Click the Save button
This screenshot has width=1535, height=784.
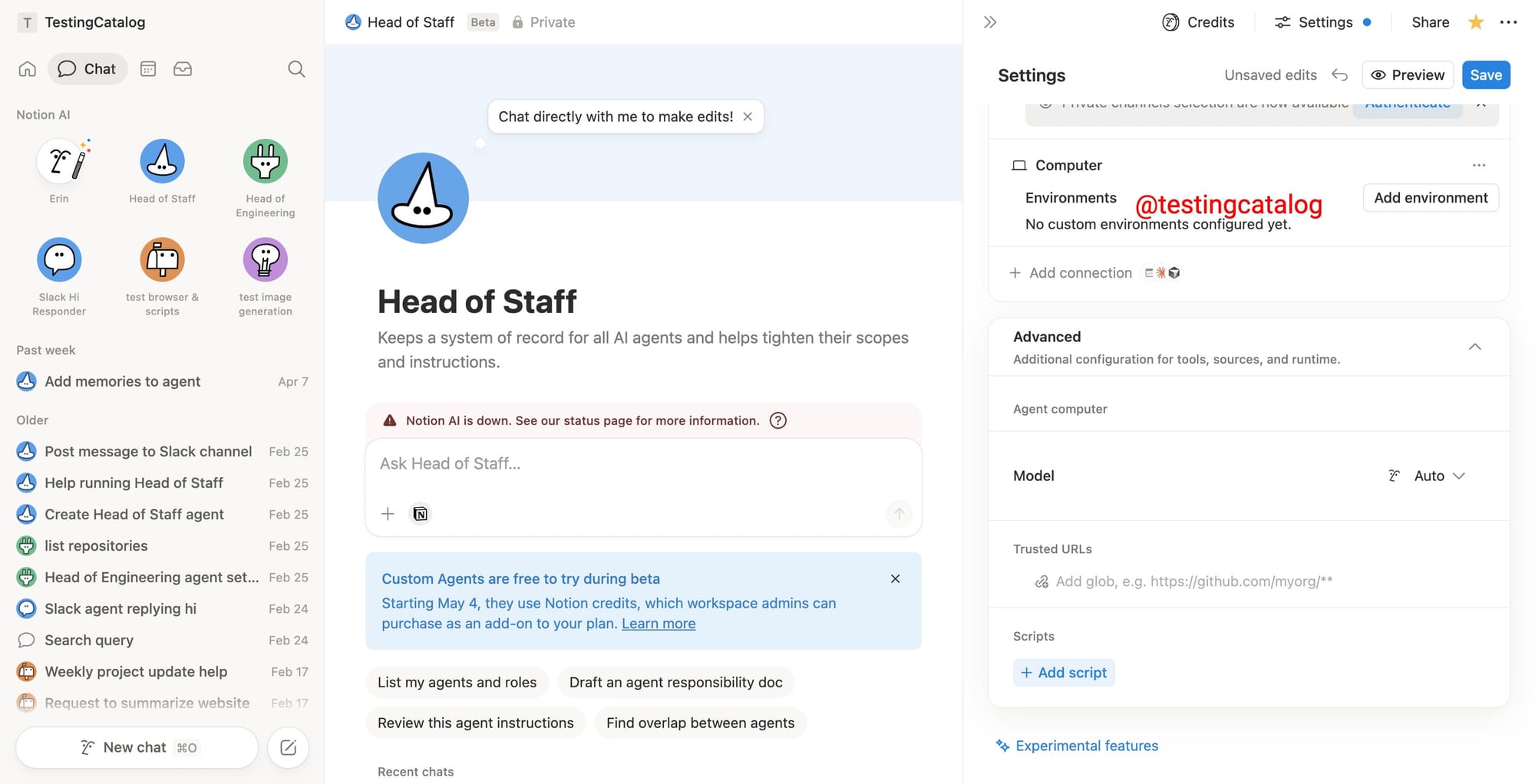coord(1486,75)
